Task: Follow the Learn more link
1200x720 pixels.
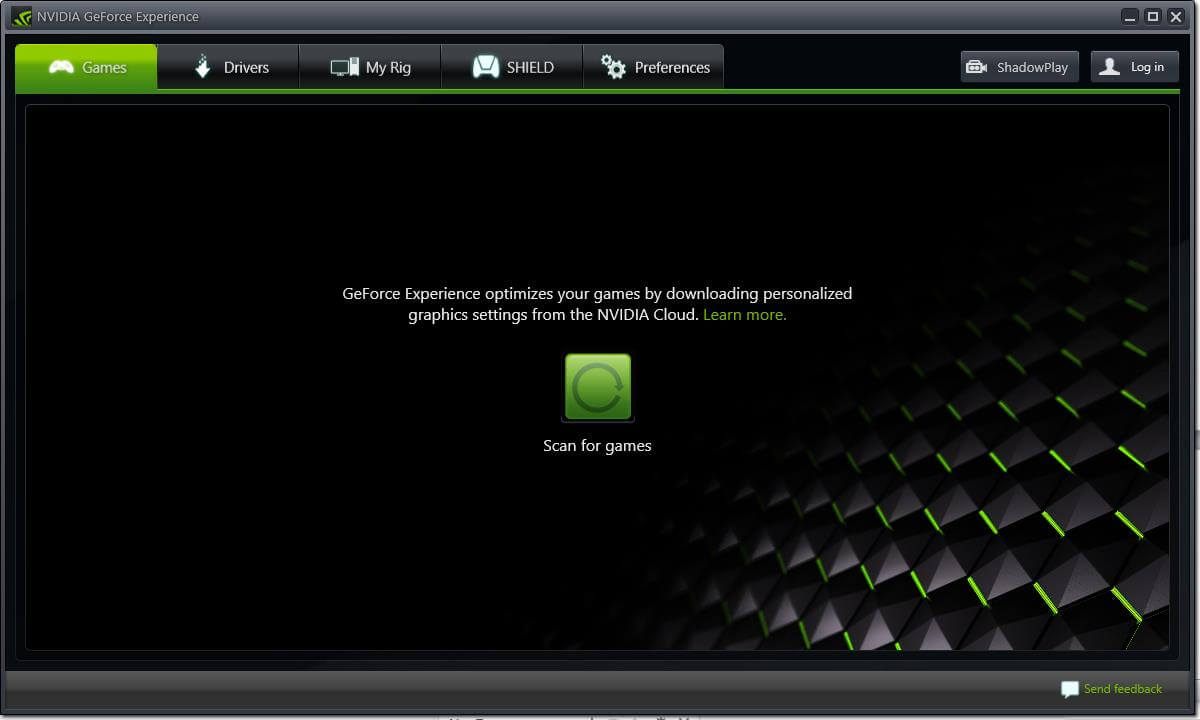Action: point(744,315)
